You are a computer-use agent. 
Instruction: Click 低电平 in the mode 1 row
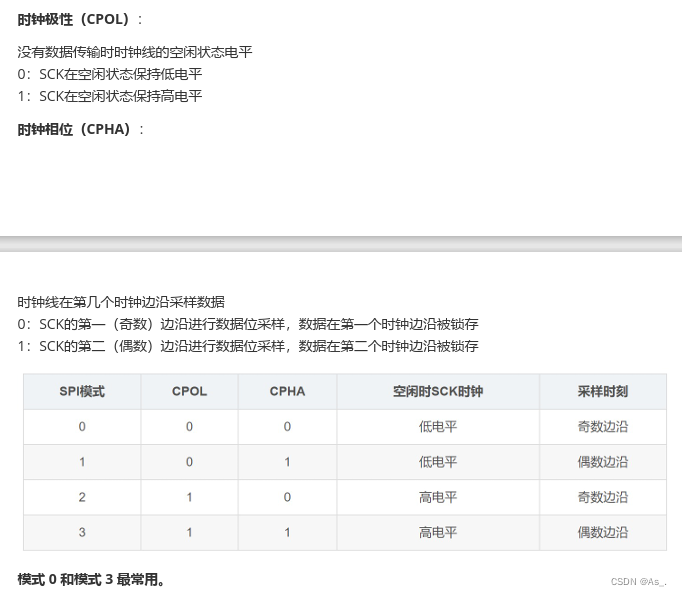click(438, 462)
